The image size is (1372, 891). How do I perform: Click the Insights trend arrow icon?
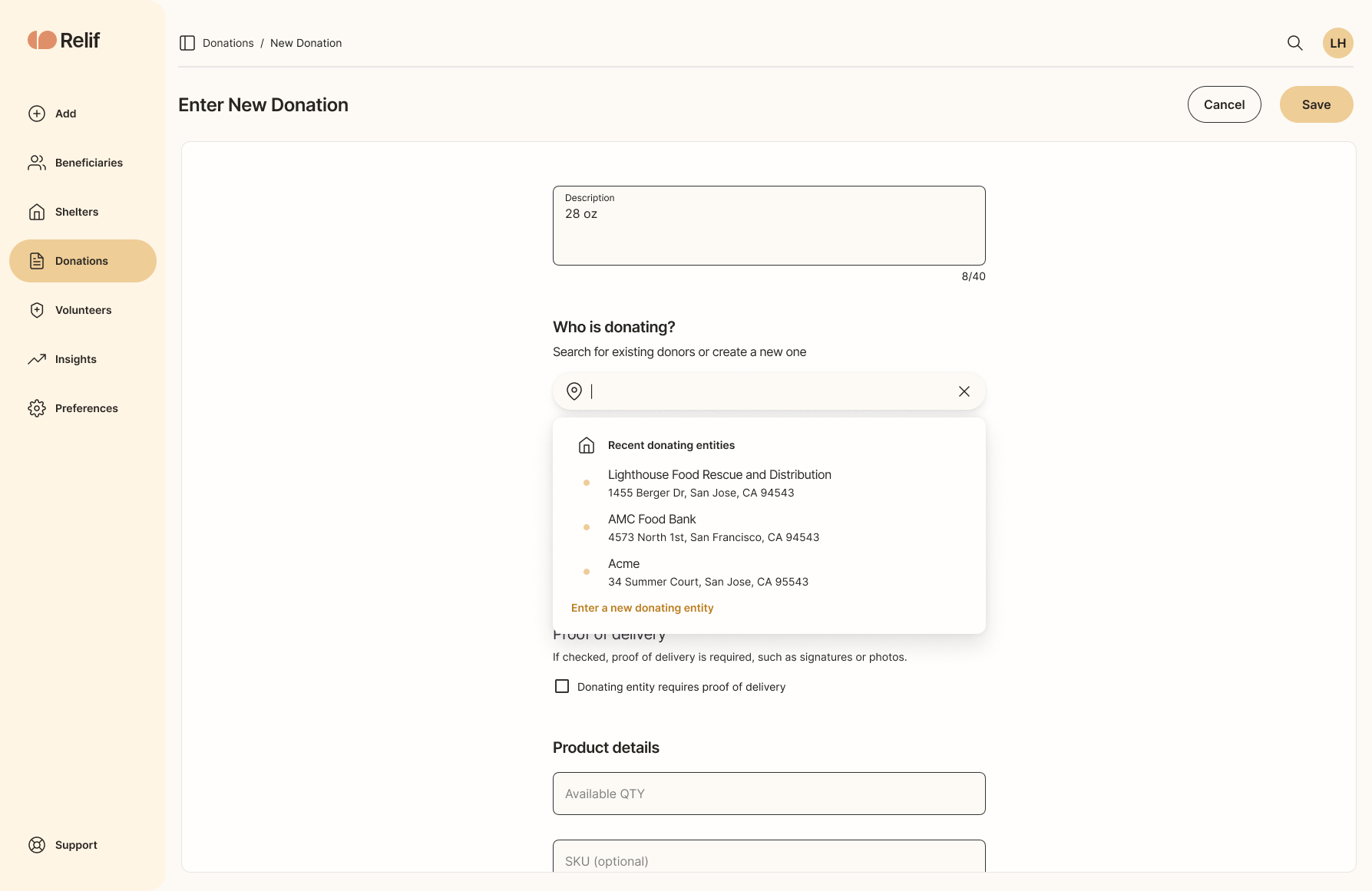coord(37,359)
